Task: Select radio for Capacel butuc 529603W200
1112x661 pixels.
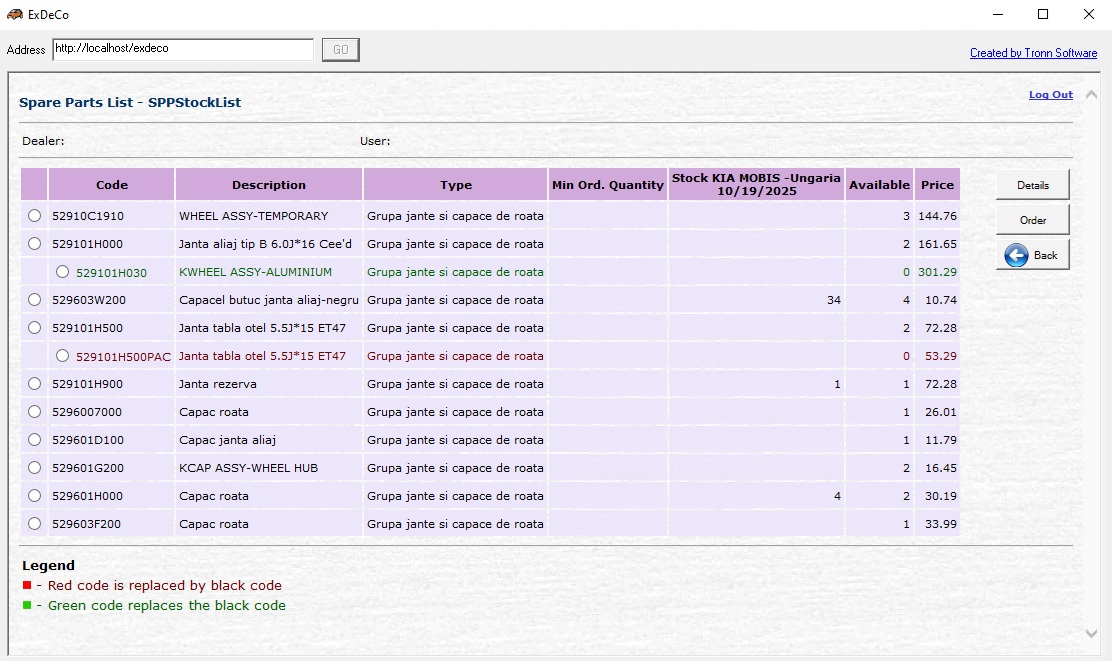Action: (x=35, y=300)
